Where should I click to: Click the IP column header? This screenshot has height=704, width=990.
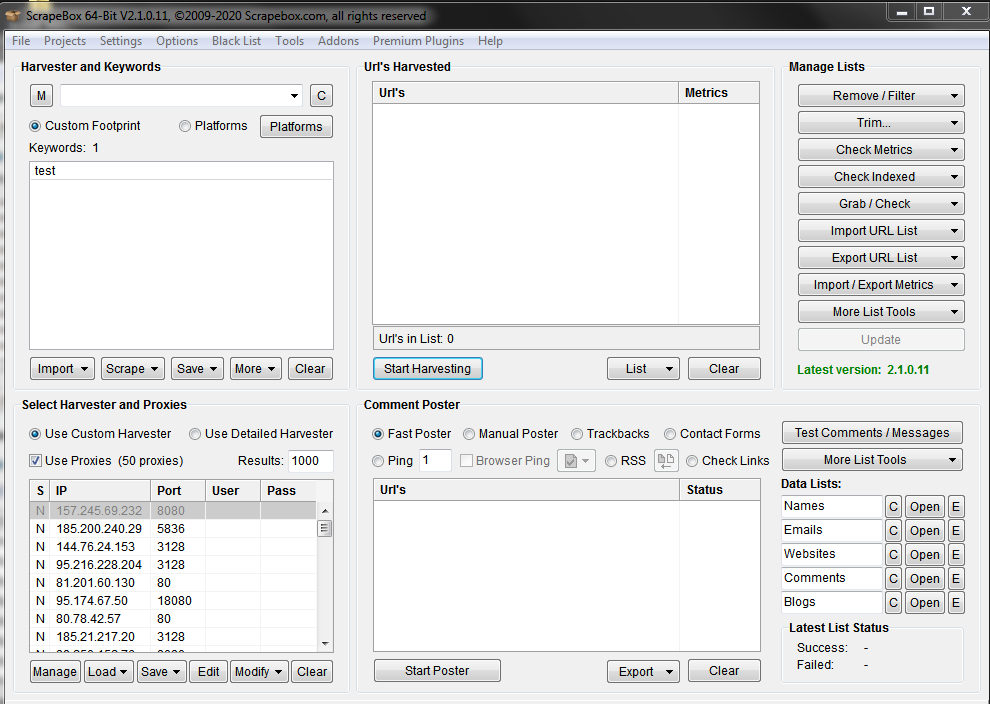100,491
